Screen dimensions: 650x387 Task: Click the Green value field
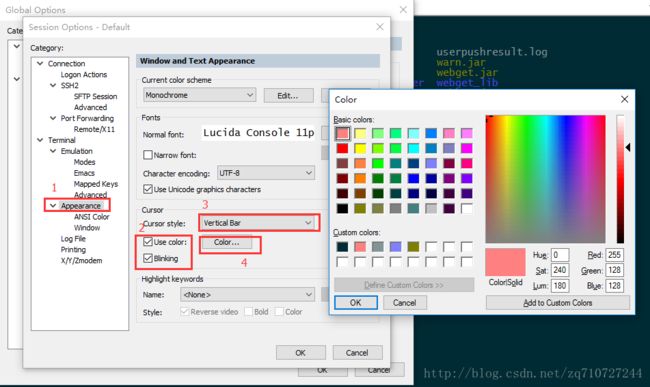tap(614, 270)
